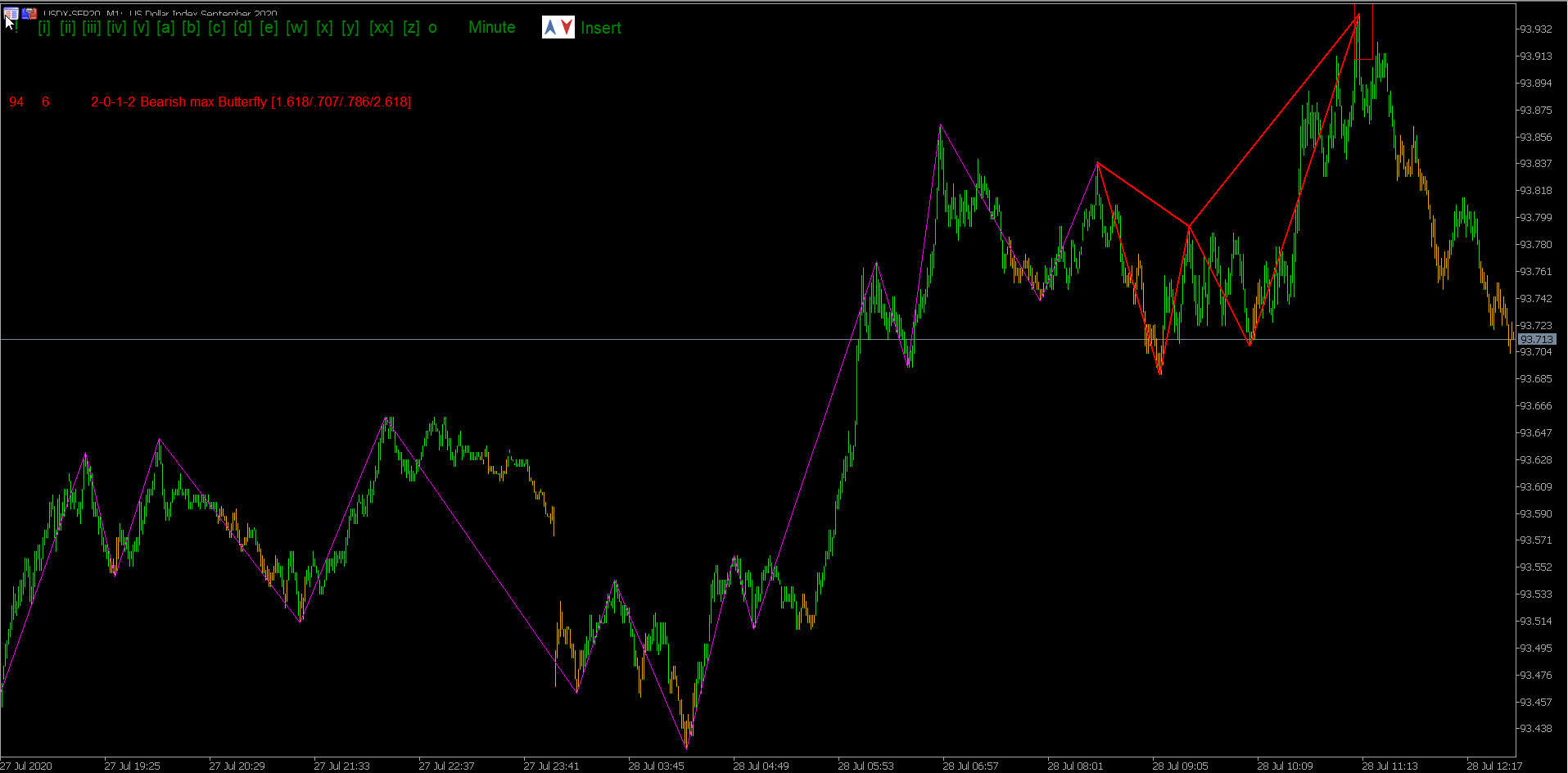Click the 28 Jul 08:01 time label

point(1075,766)
